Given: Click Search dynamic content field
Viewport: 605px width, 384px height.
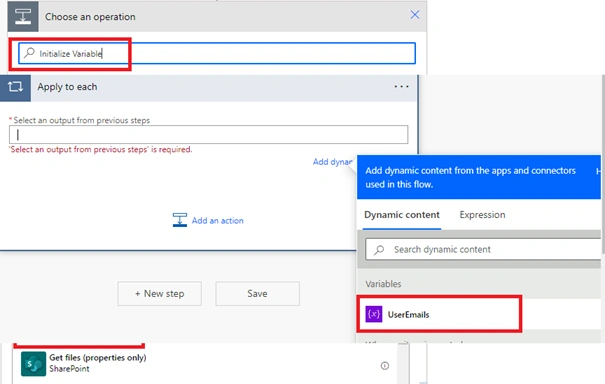Looking at the screenshot, I should (483, 249).
